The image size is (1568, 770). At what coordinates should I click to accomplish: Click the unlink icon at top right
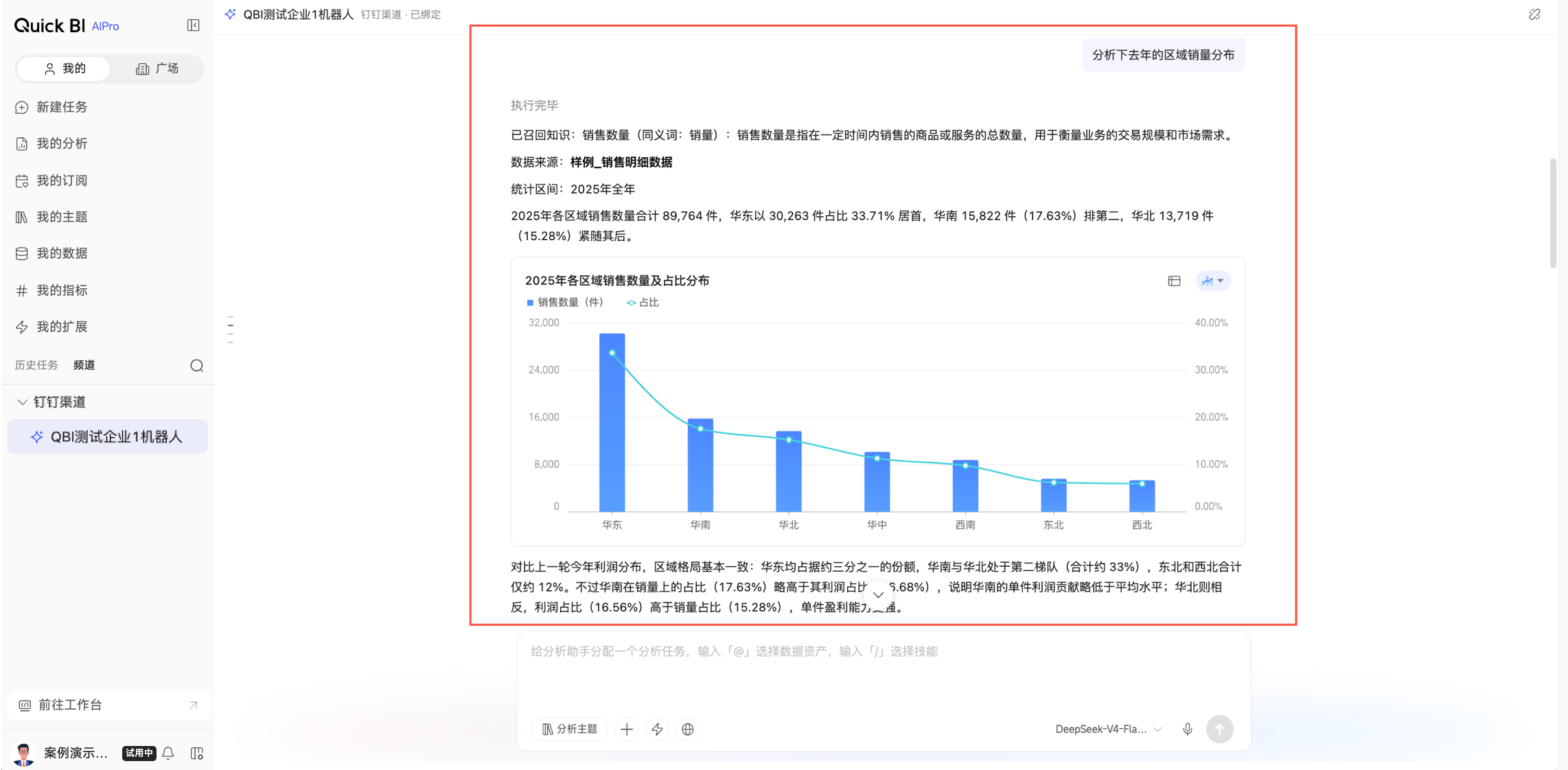pyautogui.click(x=1534, y=14)
